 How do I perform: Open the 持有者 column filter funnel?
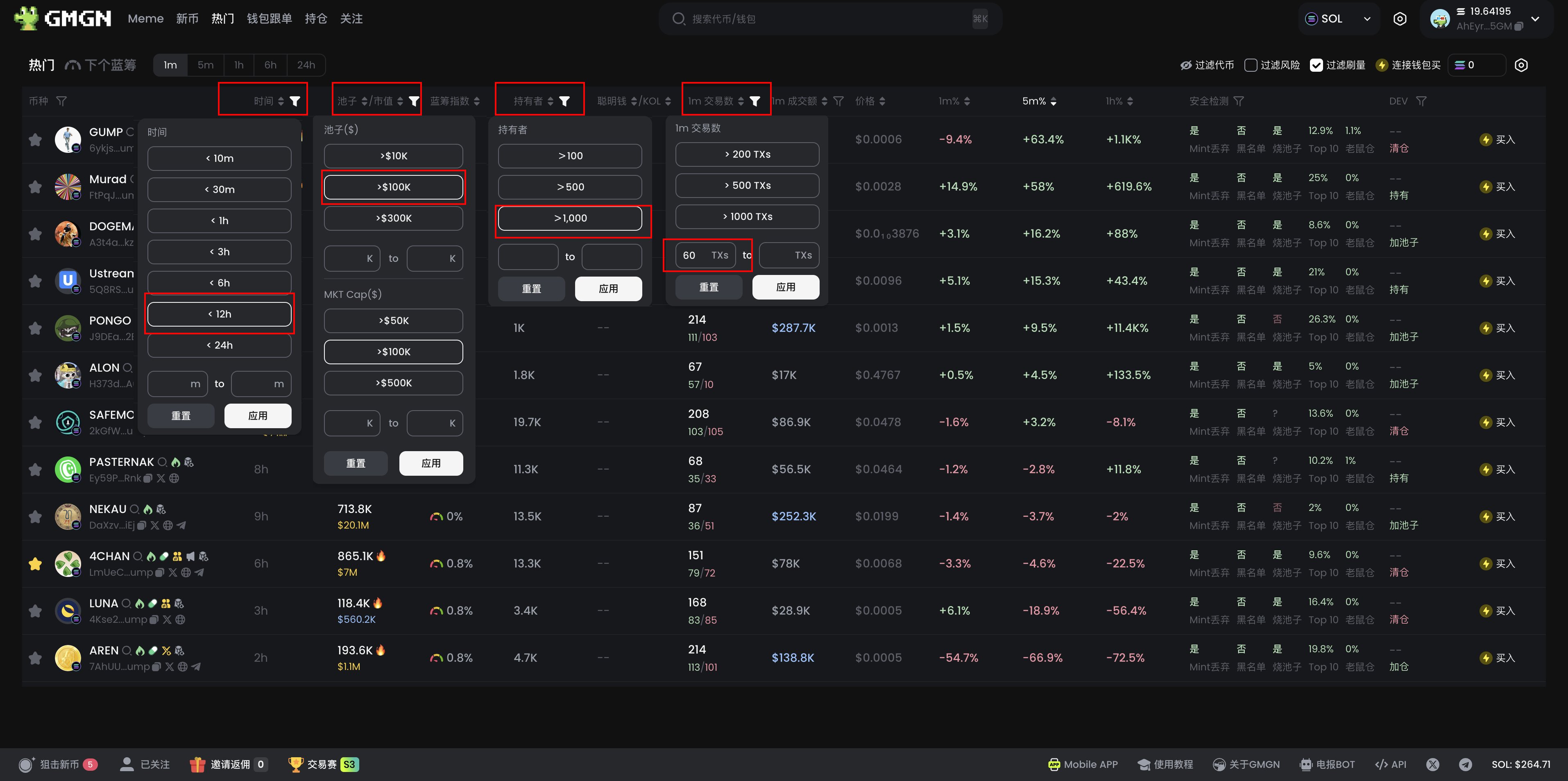point(564,101)
